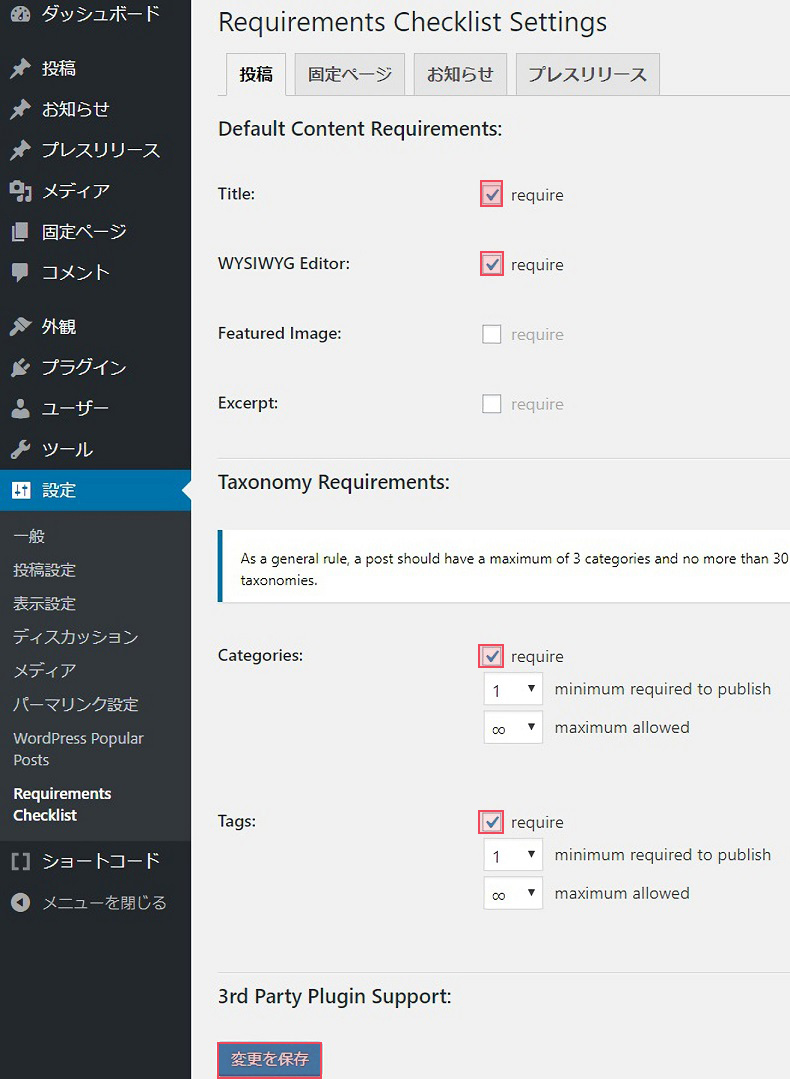Open メディア settings submenu link
The image size is (790, 1079).
(45, 670)
